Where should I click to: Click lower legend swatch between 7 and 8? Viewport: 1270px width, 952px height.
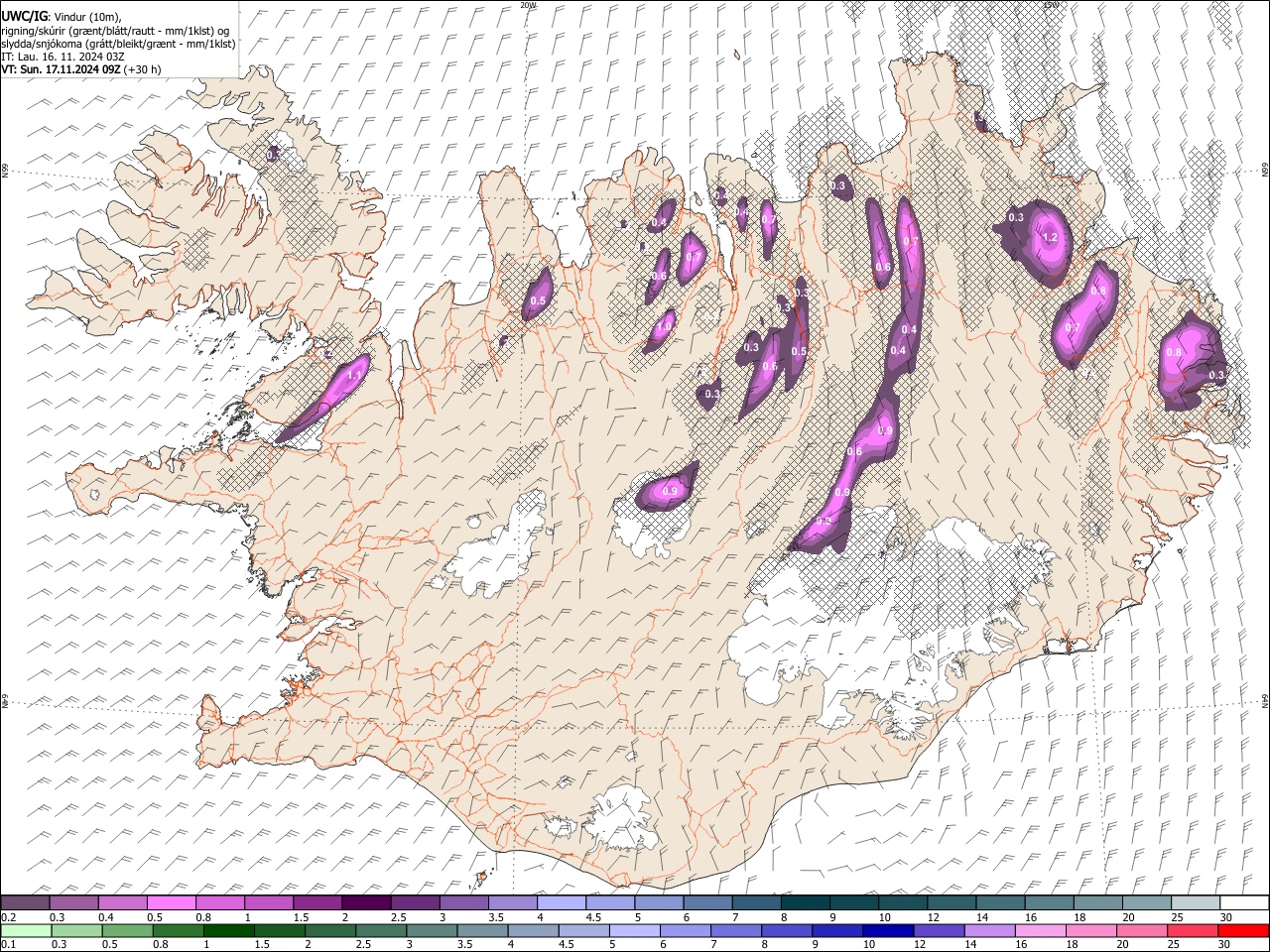(x=735, y=931)
